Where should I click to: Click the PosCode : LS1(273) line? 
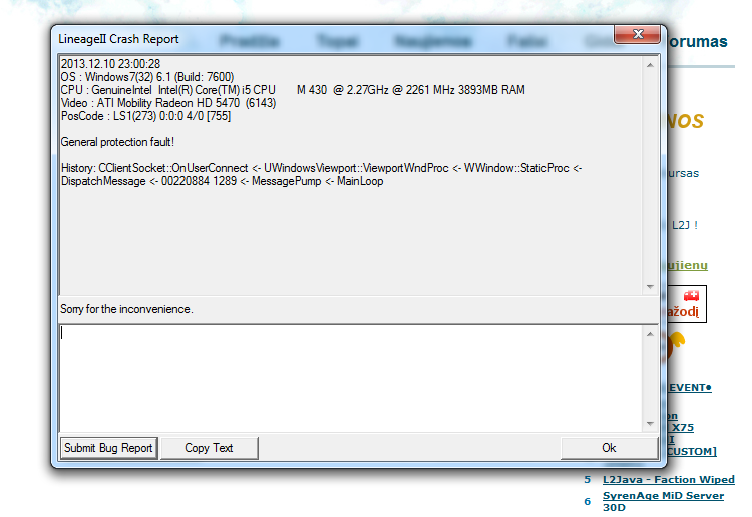[x=146, y=116]
